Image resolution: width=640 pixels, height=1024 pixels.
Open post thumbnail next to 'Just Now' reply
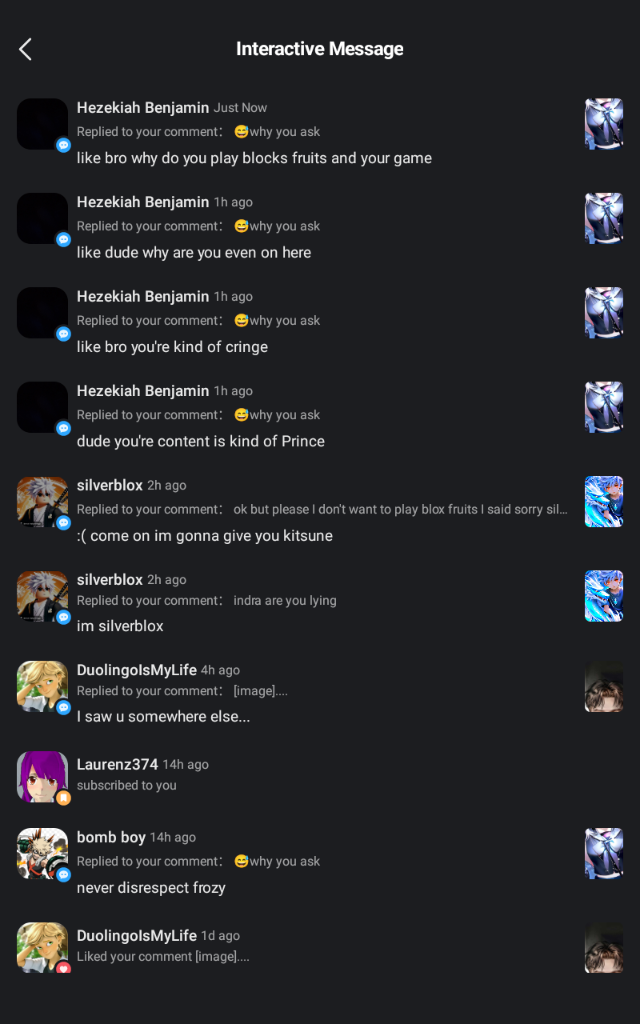(x=603, y=124)
